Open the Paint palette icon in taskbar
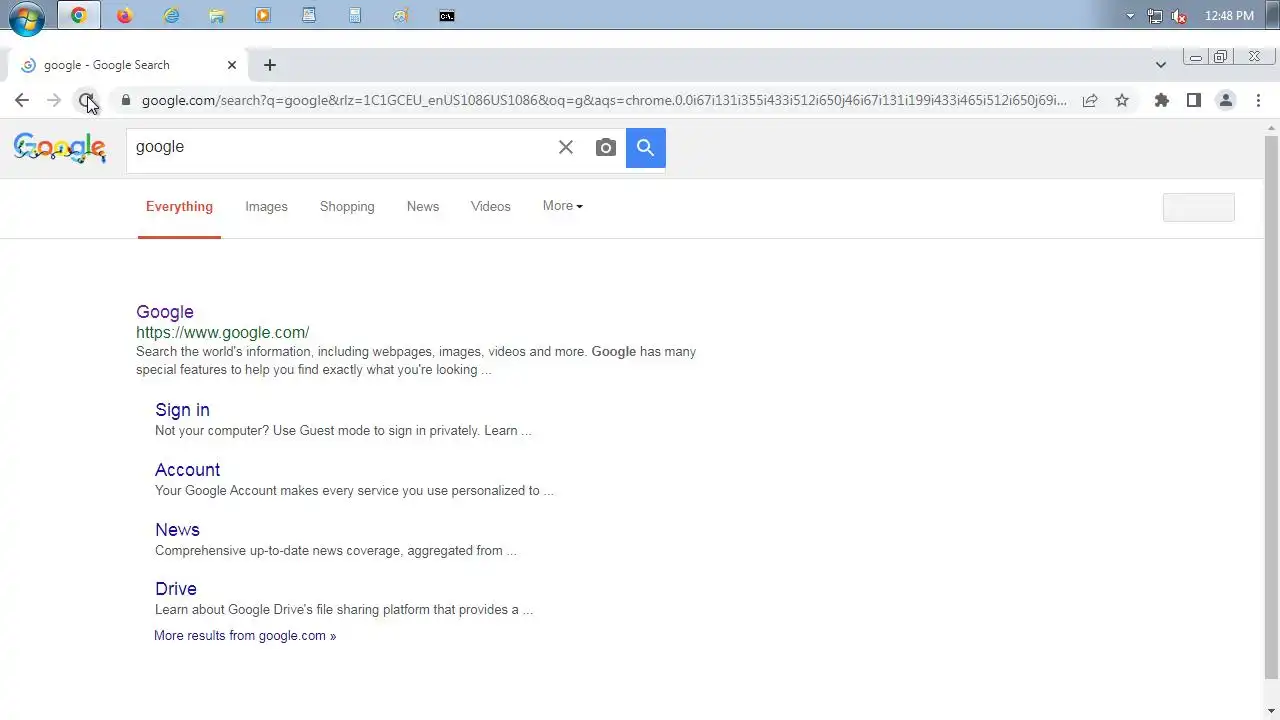The height and width of the screenshot is (720, 1280). [401, 15]
